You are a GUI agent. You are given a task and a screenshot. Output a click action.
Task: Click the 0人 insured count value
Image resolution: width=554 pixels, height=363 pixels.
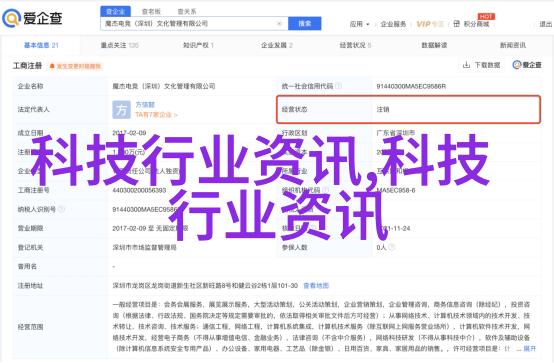[x=381, y=247]
